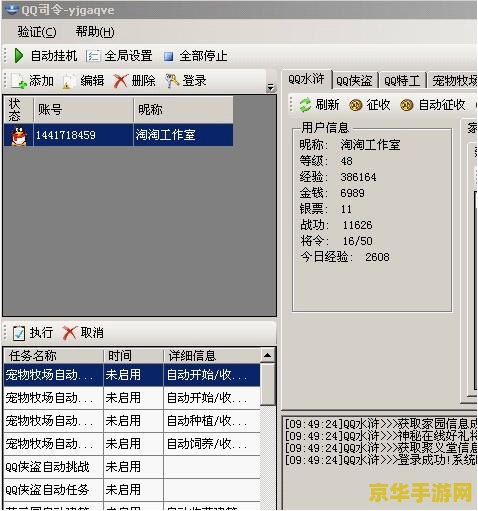This screenshot has height=511, width=478.
Task: Click the 等级 value 48
Action: pyautogui.click(x=346, y=161)
